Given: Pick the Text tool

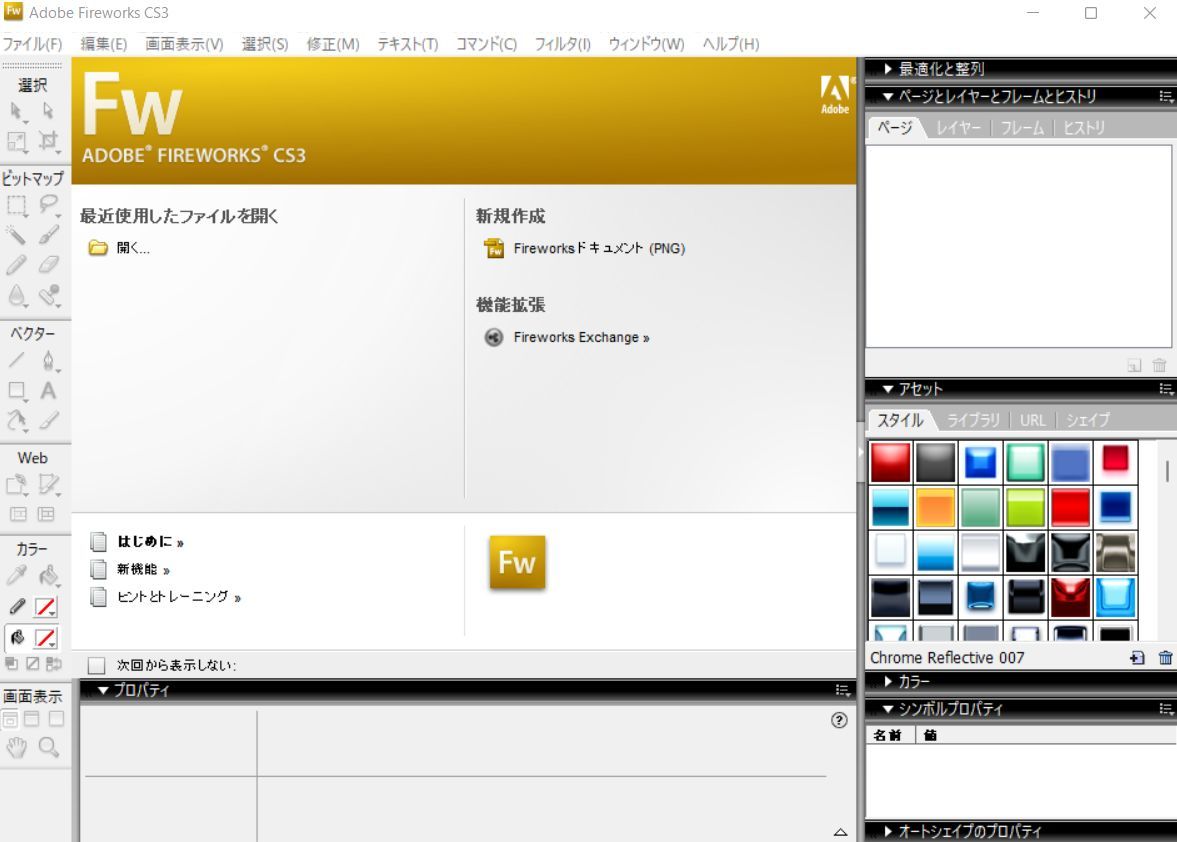Looking at the screenshot, I should click(x=48, y=391).
